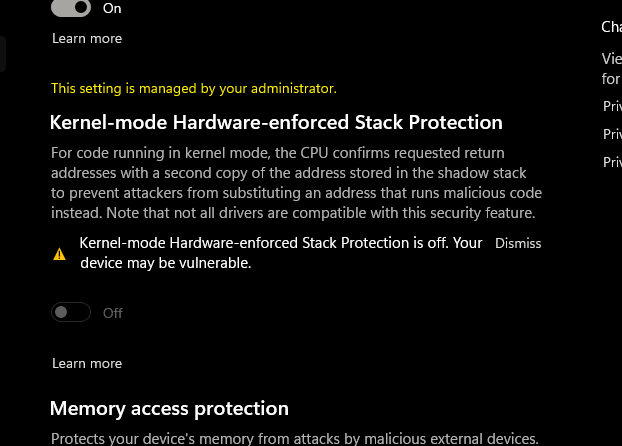
Task: Turn off the switch currently set On
Action: pos(71,8)
